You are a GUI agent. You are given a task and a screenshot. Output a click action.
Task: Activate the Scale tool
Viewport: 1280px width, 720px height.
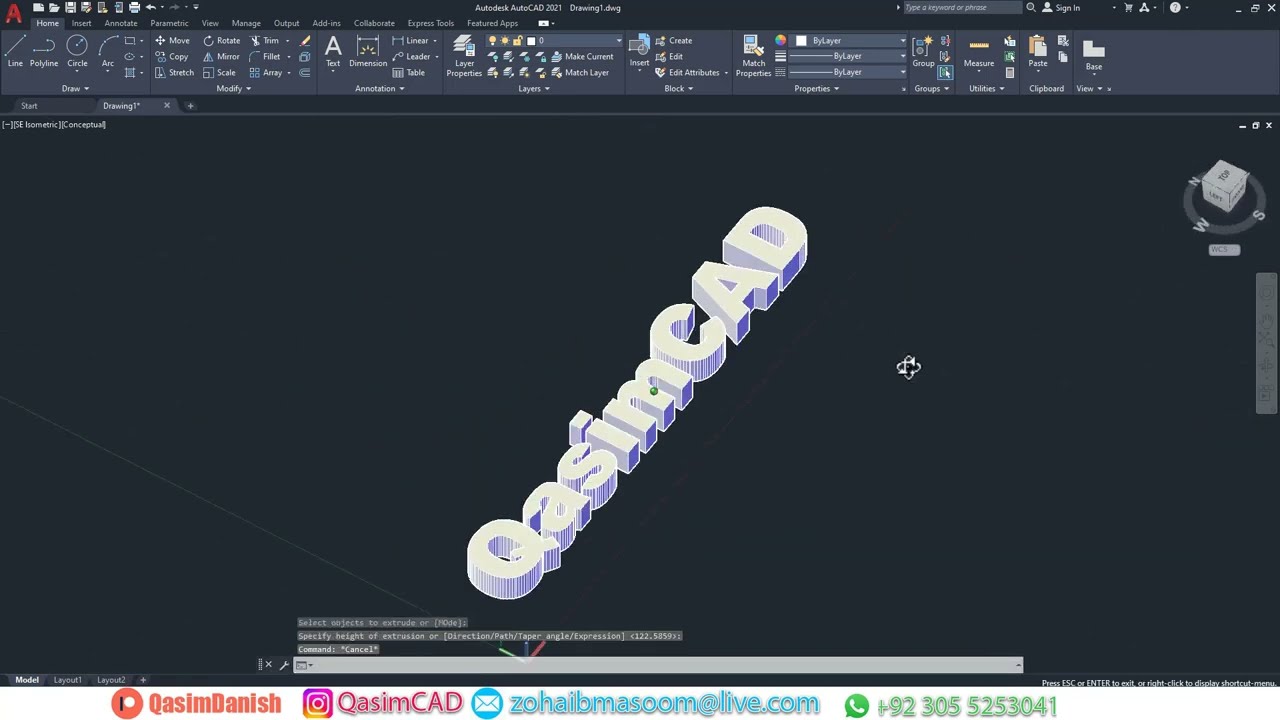pyautogui.click(x=219, y=73)
